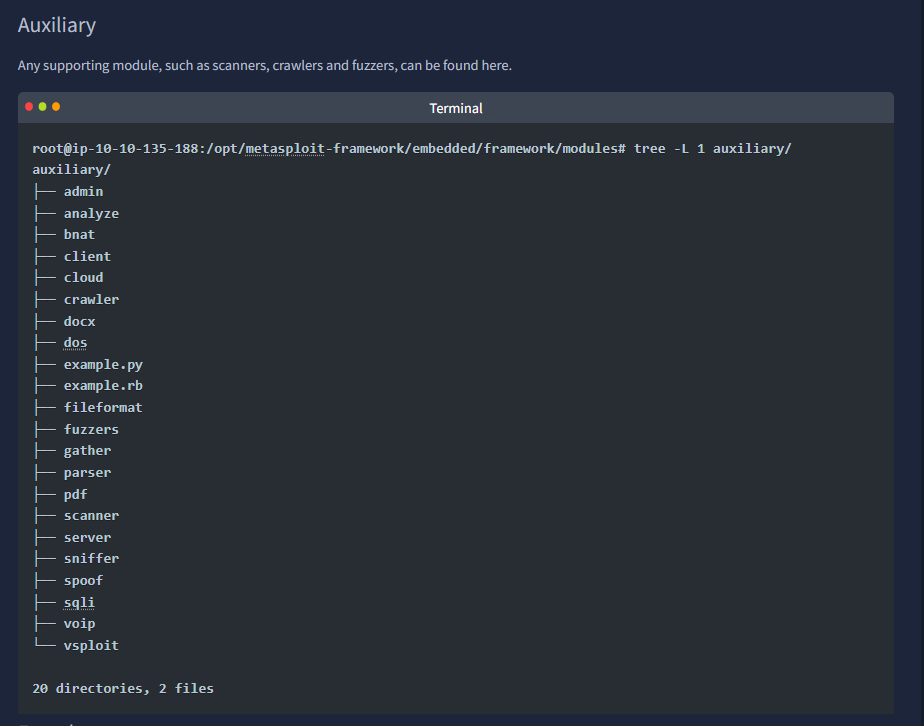Click the bnat tree entry

pos(79,235)
